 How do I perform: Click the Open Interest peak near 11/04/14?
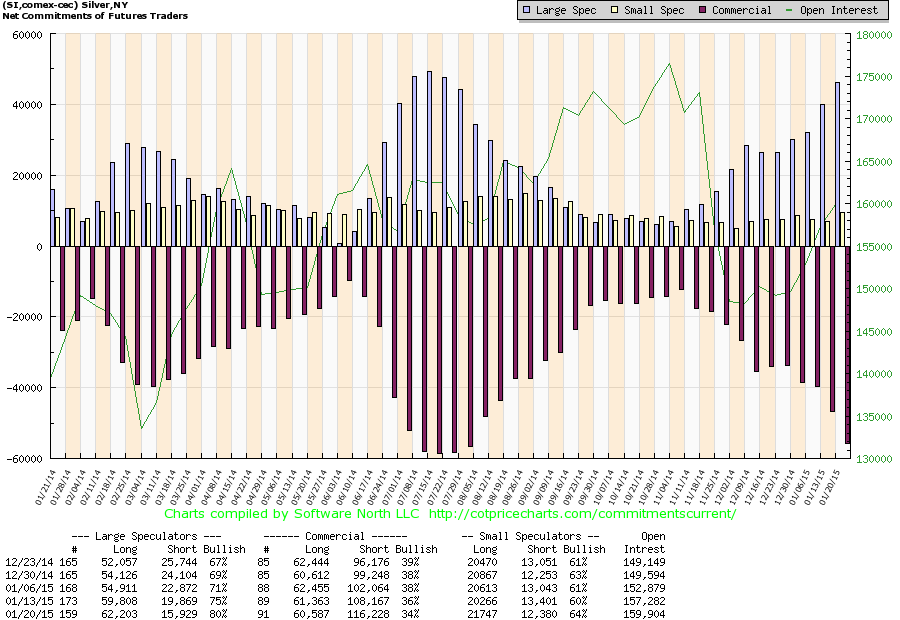pyautogui.click(x=669, y=64)
